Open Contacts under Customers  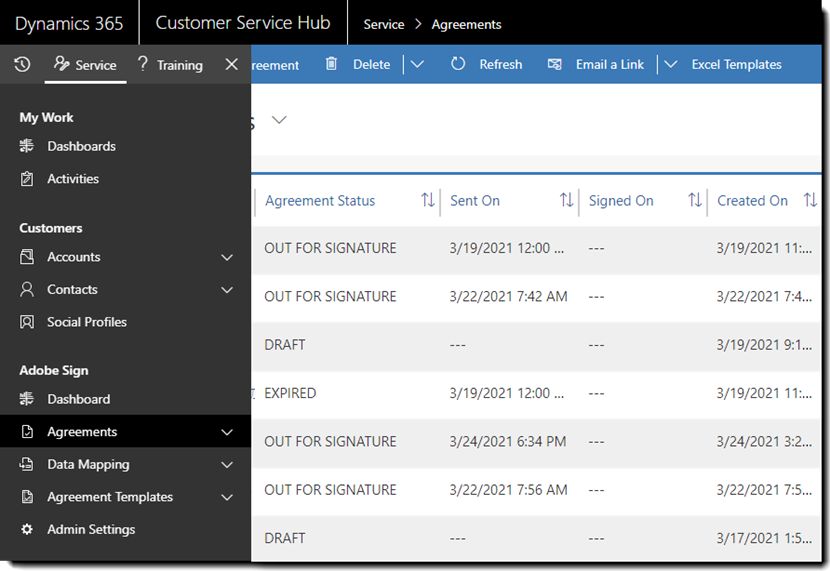125,289
